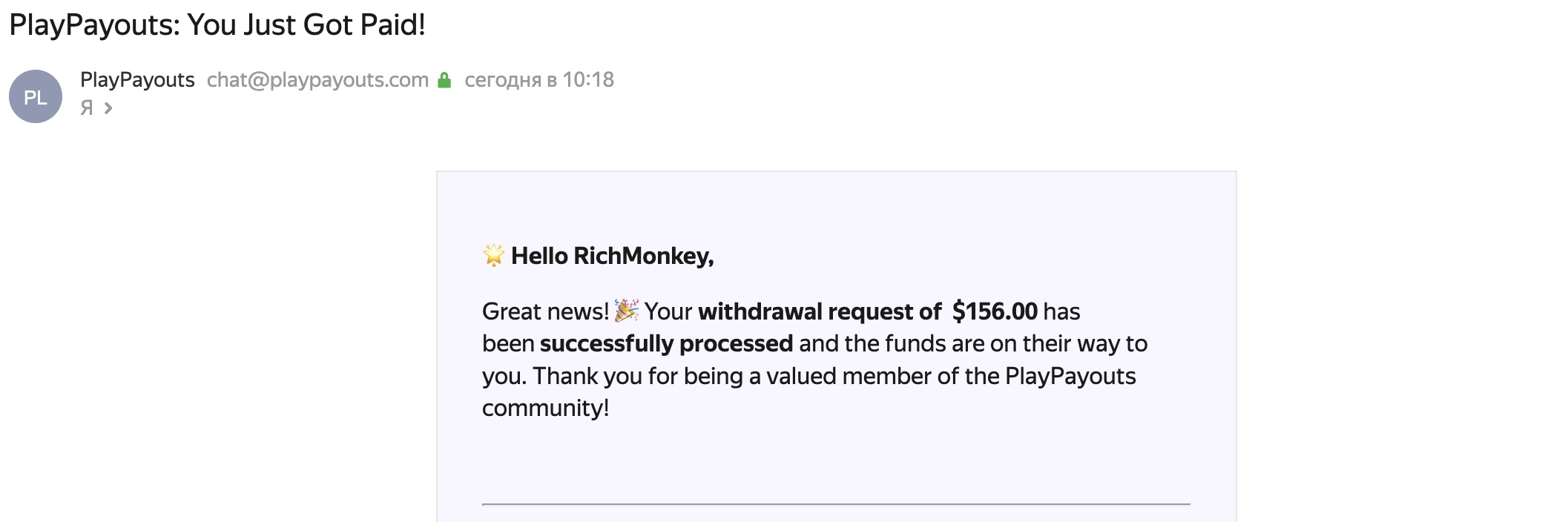Click the subject 'PlayPayouts: You Just Got Paid!'
The width and height of the screenshot is (1568, 522).
(217, 25)
